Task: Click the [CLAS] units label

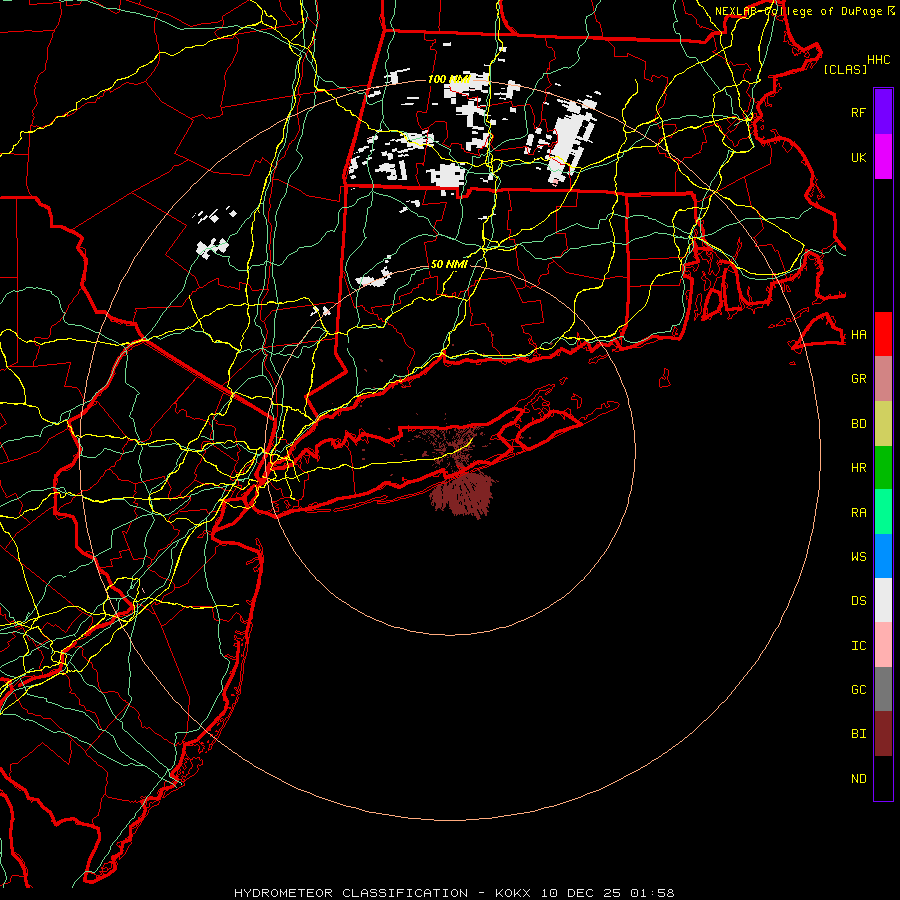Action: 845,69
